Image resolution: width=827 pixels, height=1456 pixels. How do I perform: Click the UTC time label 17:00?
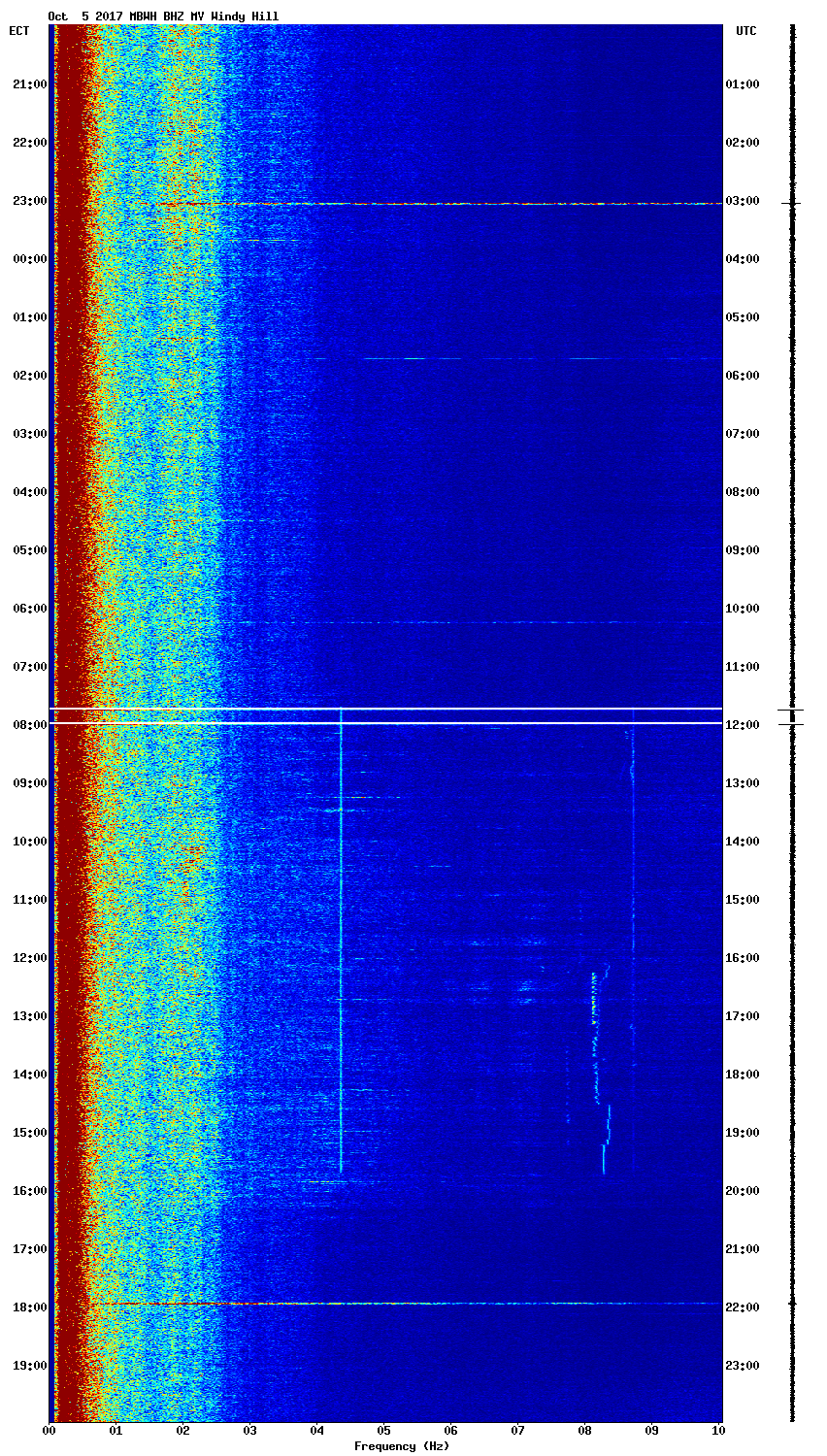tap(743, 1016)
